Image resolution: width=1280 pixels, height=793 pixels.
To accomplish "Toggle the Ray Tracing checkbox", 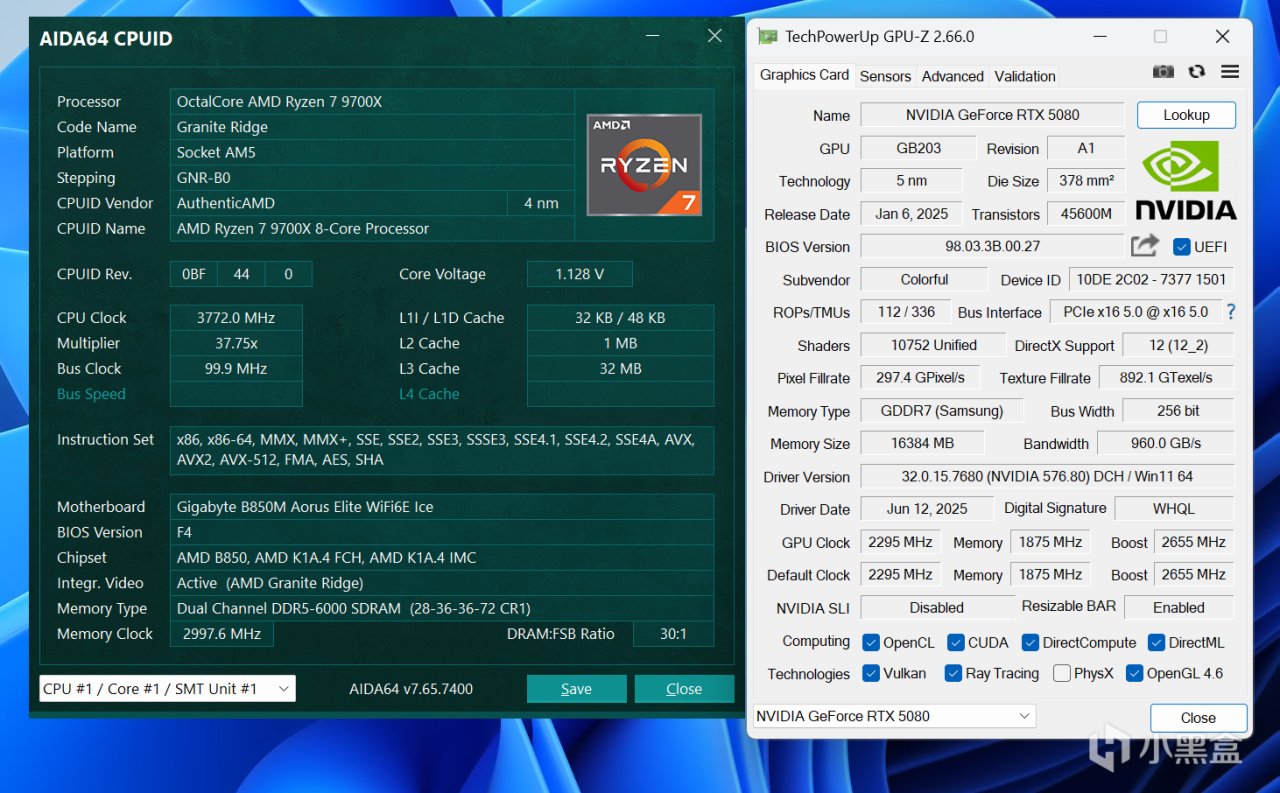I will pyautogui.click(x=953, y=673).
